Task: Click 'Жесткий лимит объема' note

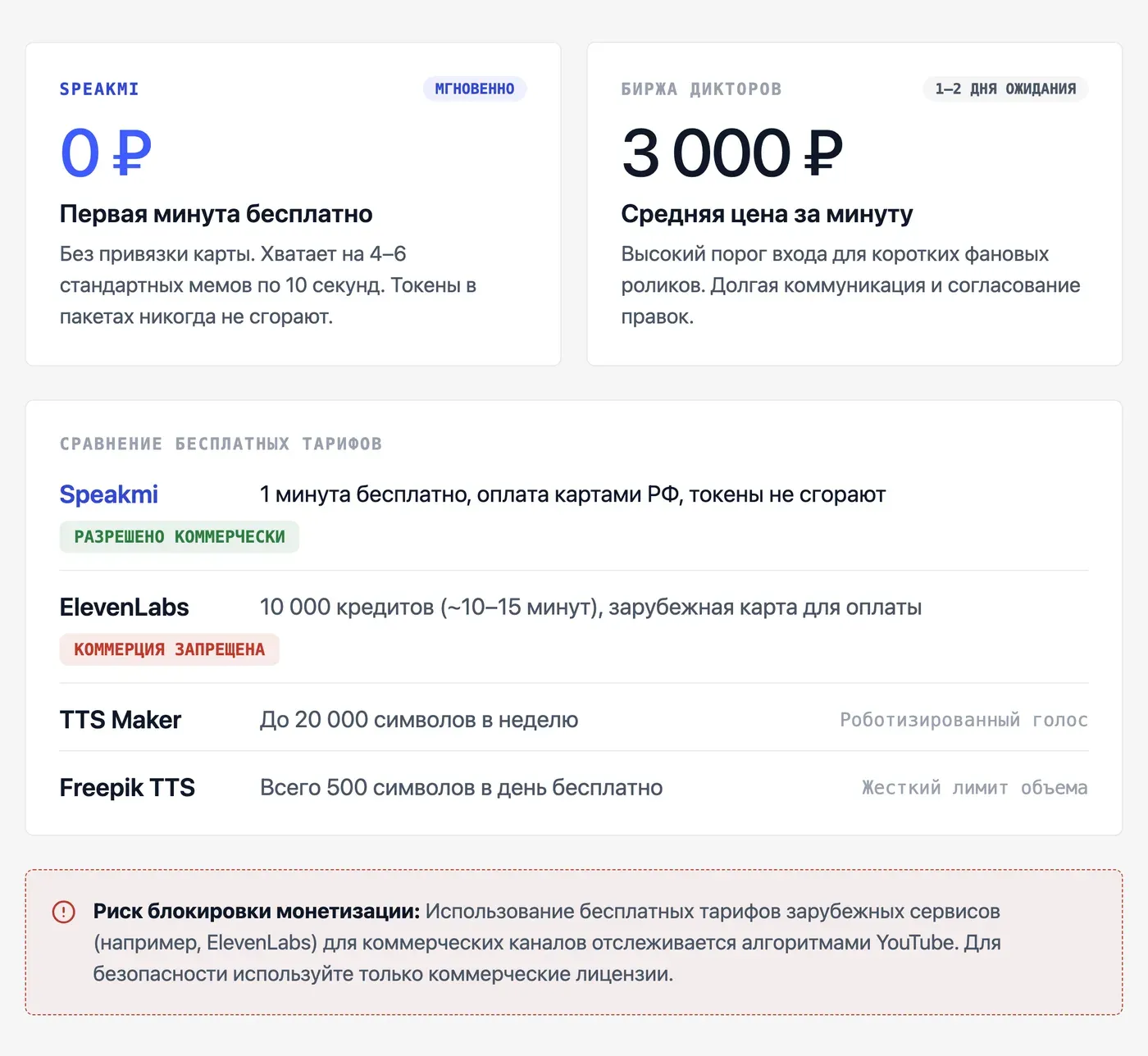Action: [975, 788]
